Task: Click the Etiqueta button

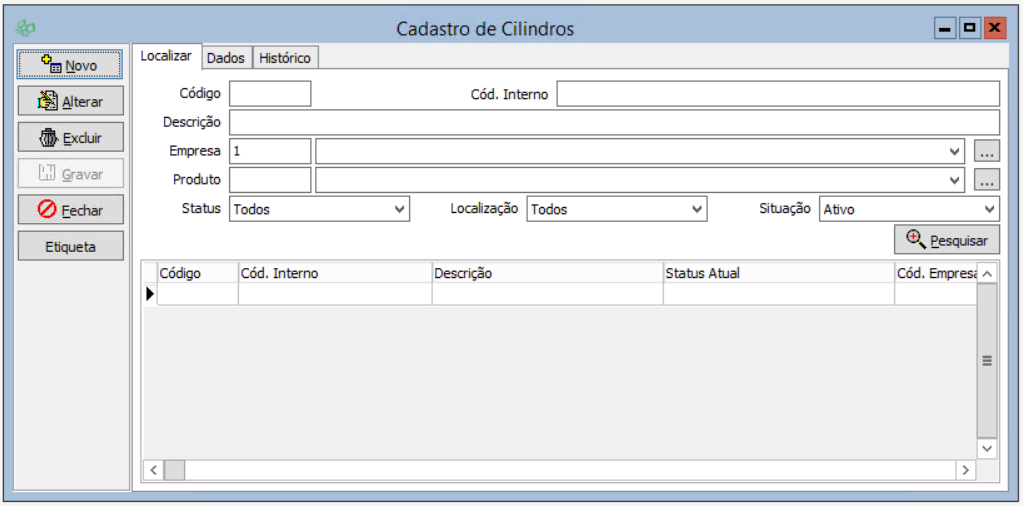Action: pyautogui.click(x=70, y=246)
